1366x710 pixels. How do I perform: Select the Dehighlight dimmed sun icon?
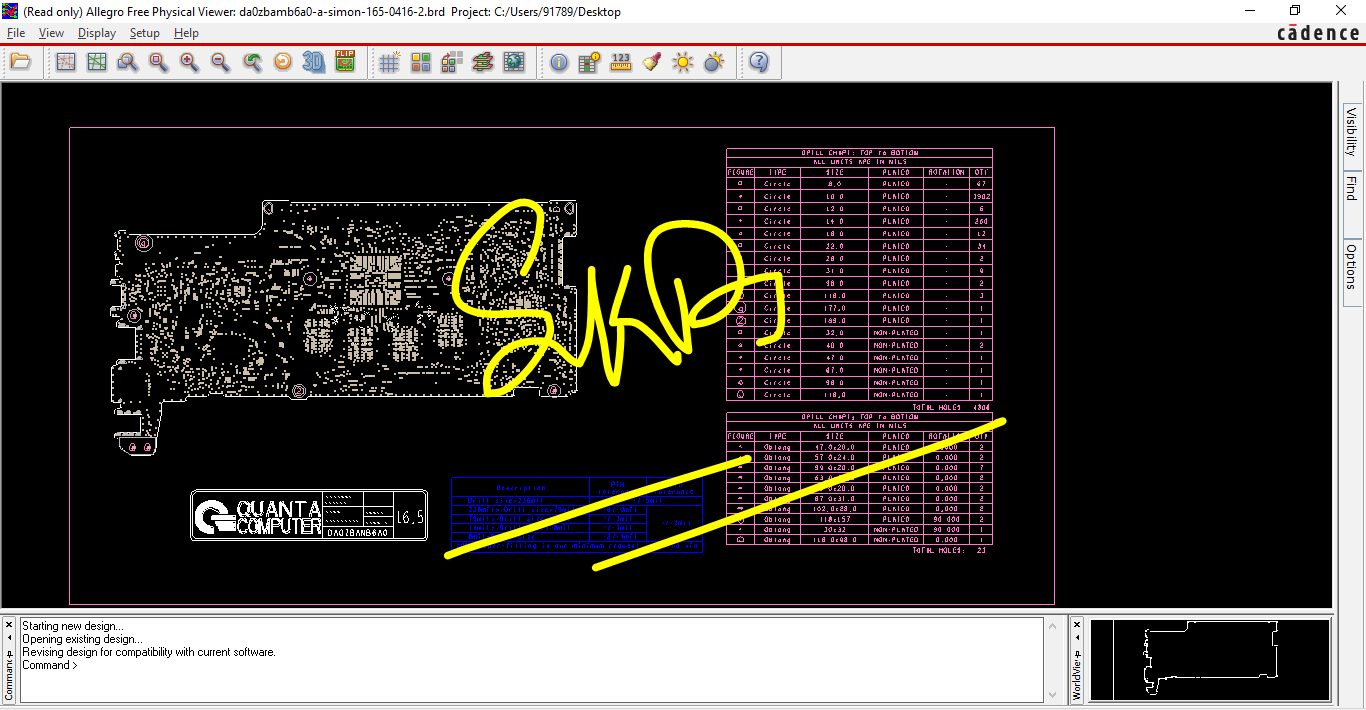click(714, 62)
